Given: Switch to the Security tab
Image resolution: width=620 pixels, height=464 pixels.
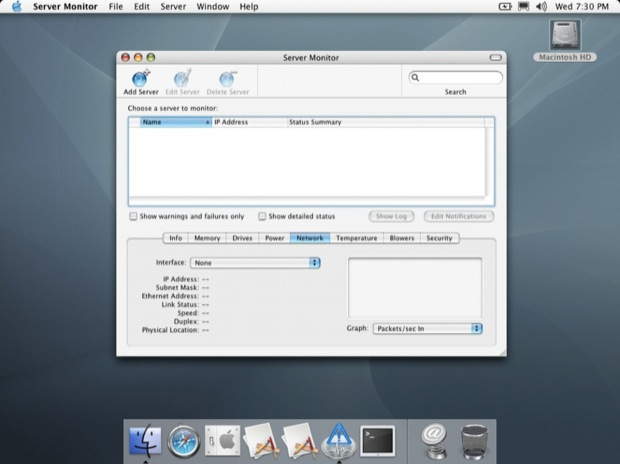Looking at the screenshot, I should click(439, 238).
